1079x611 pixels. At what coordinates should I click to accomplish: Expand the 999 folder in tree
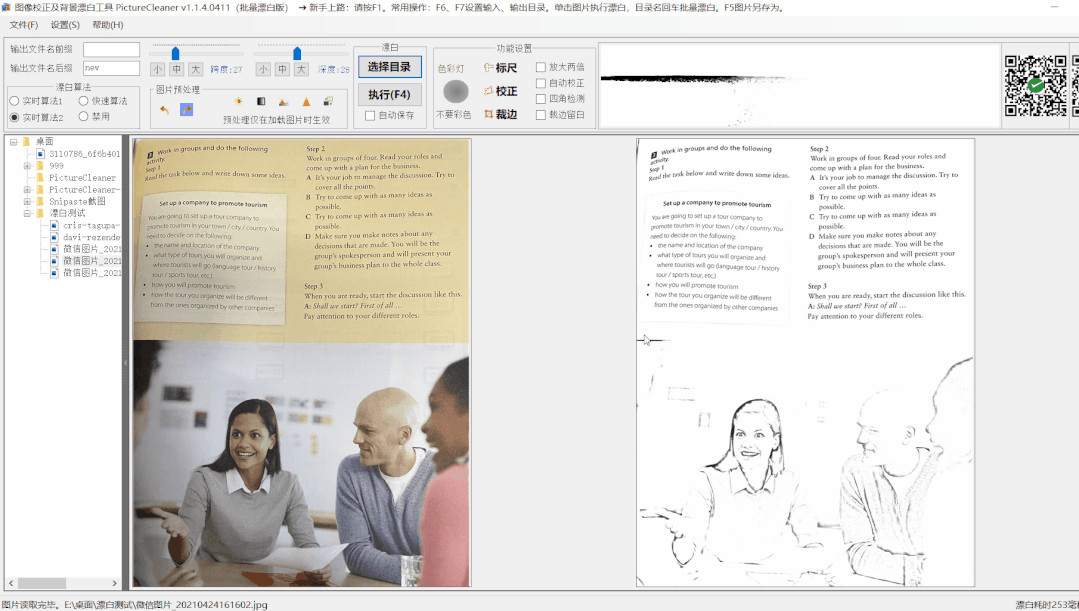pyautogui.click(x=27, y=166)
